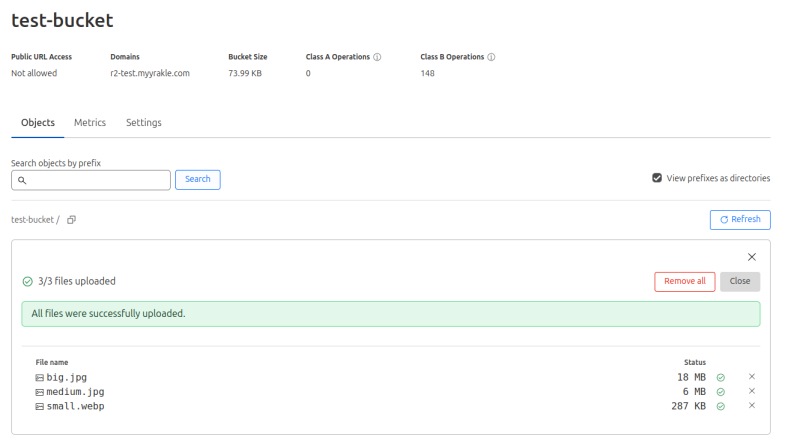Viewport: 800px width, 437px height.
Task: Refresh the bucket object list
Action: 740,220
